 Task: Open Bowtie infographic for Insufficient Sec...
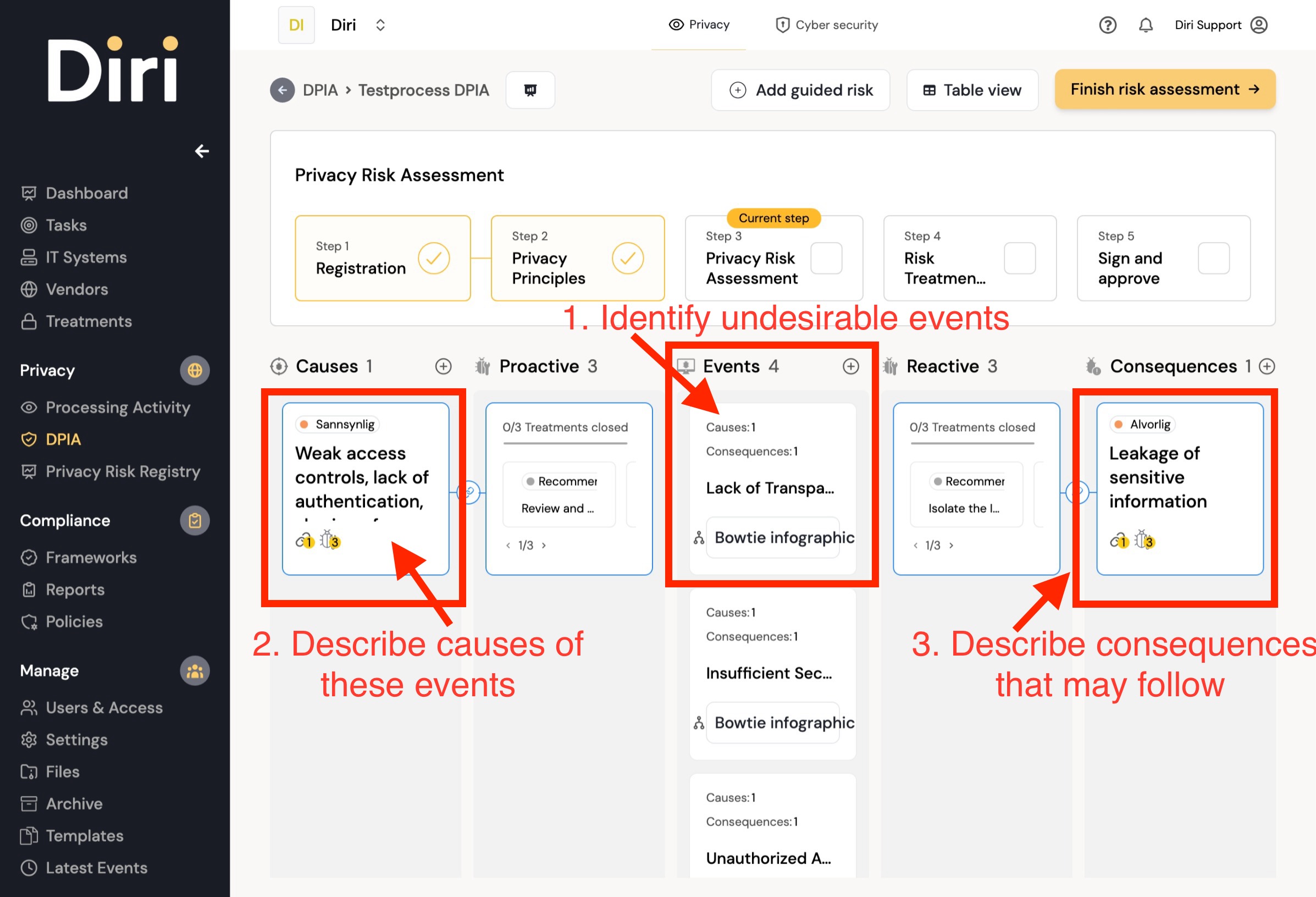[x=773, y=723]
